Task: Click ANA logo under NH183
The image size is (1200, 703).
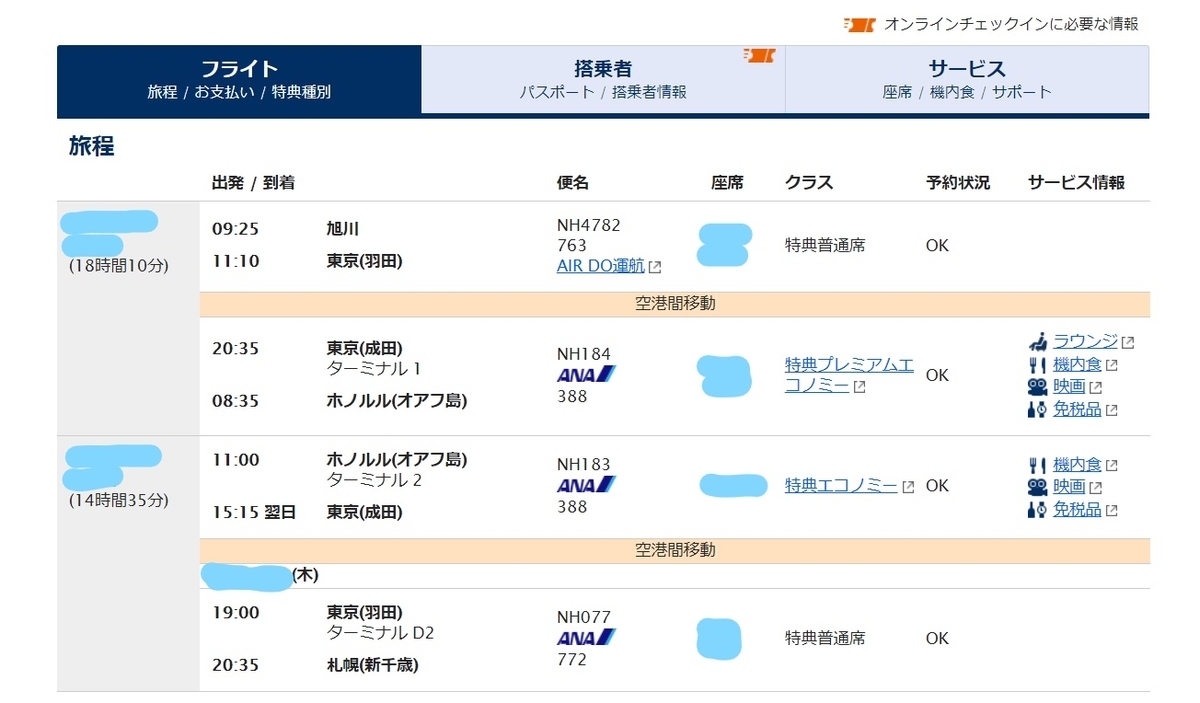Action: click(x=586, y=486)
